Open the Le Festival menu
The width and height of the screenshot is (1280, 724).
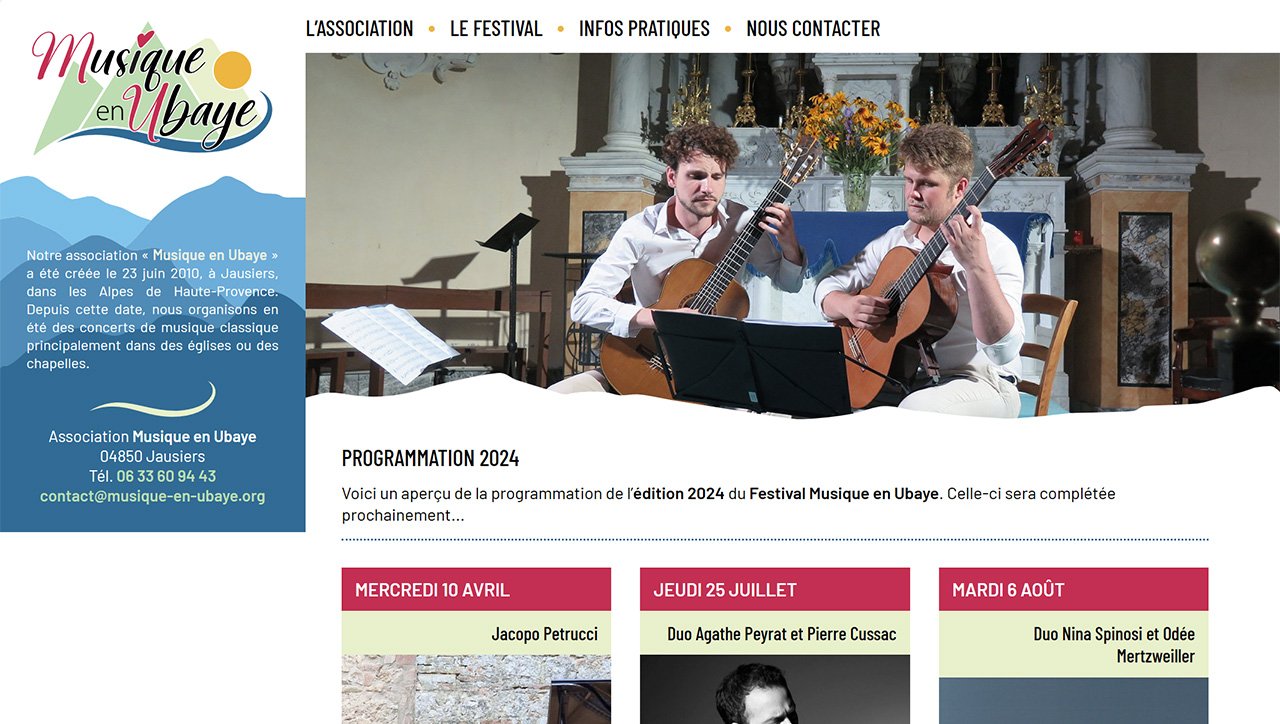496,29
